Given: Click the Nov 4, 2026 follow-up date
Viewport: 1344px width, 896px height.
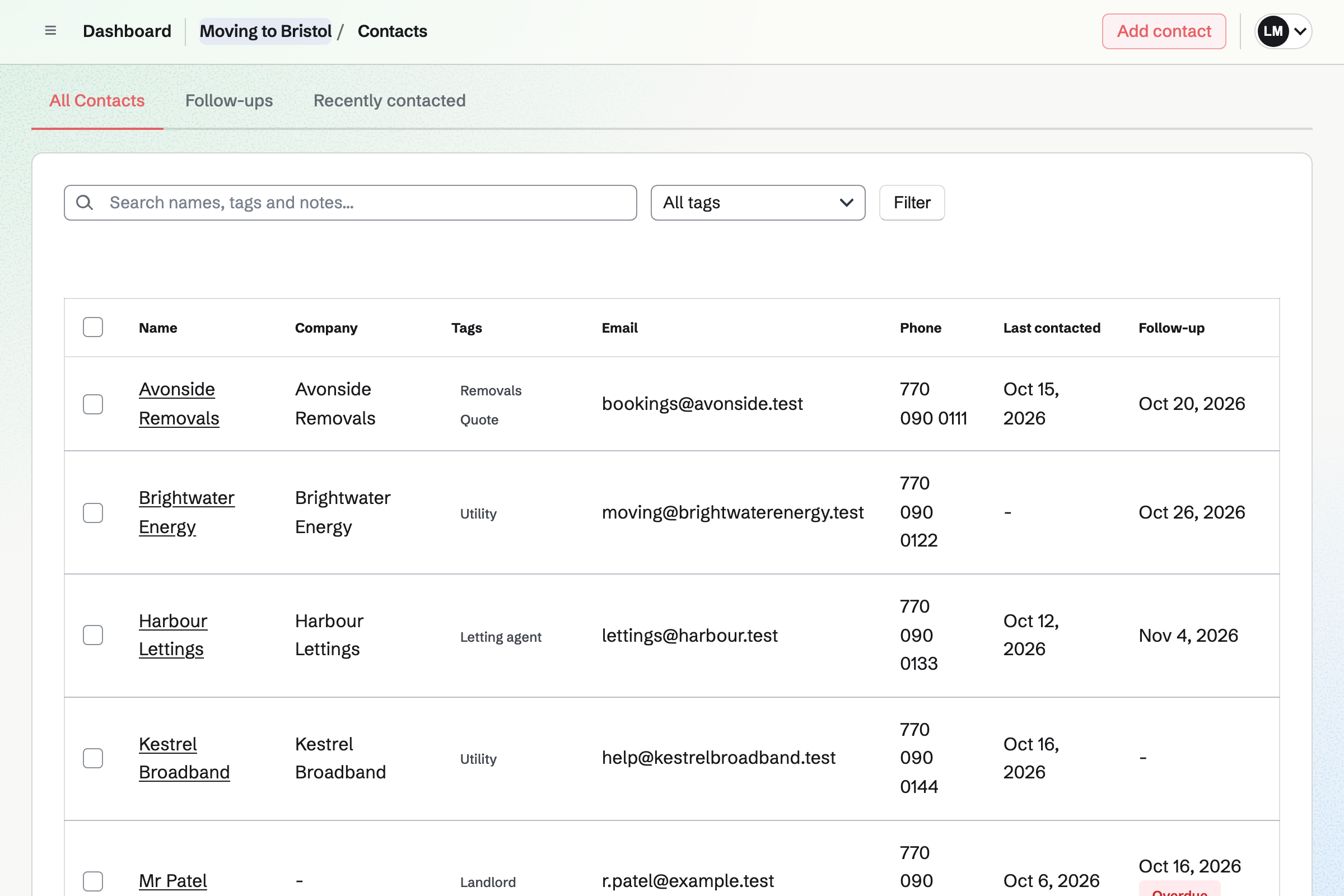Looking at the screenshot, I should pyautogui.click(x=1188, y=635).
